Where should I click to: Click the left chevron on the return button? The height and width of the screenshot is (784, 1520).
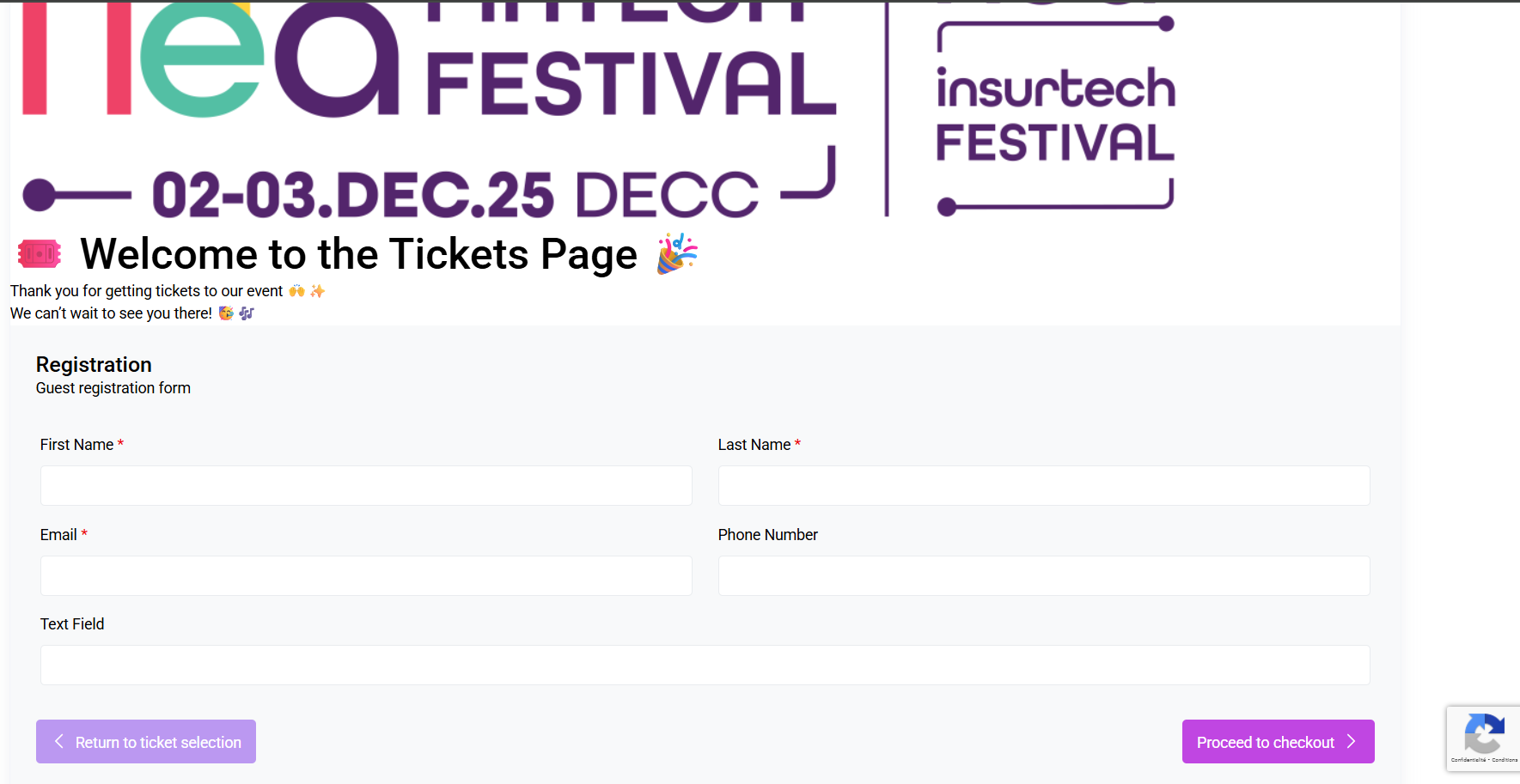(58, 741)
